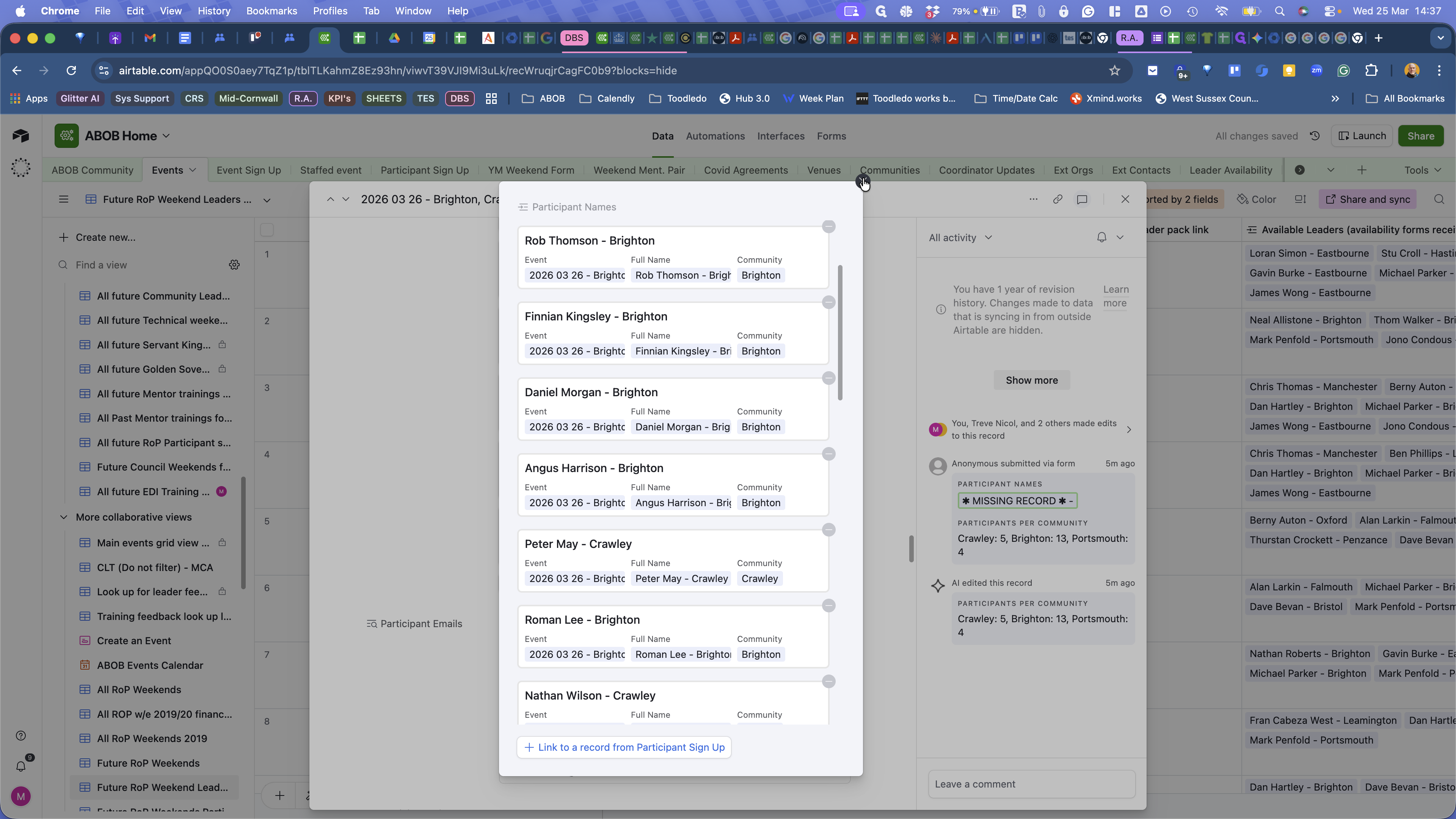Image resolution: width=1456 pixels, height=819 pixels.
Task: Go to previous record with up chevron
Action: pyautogui.click(x=330, y=199)
